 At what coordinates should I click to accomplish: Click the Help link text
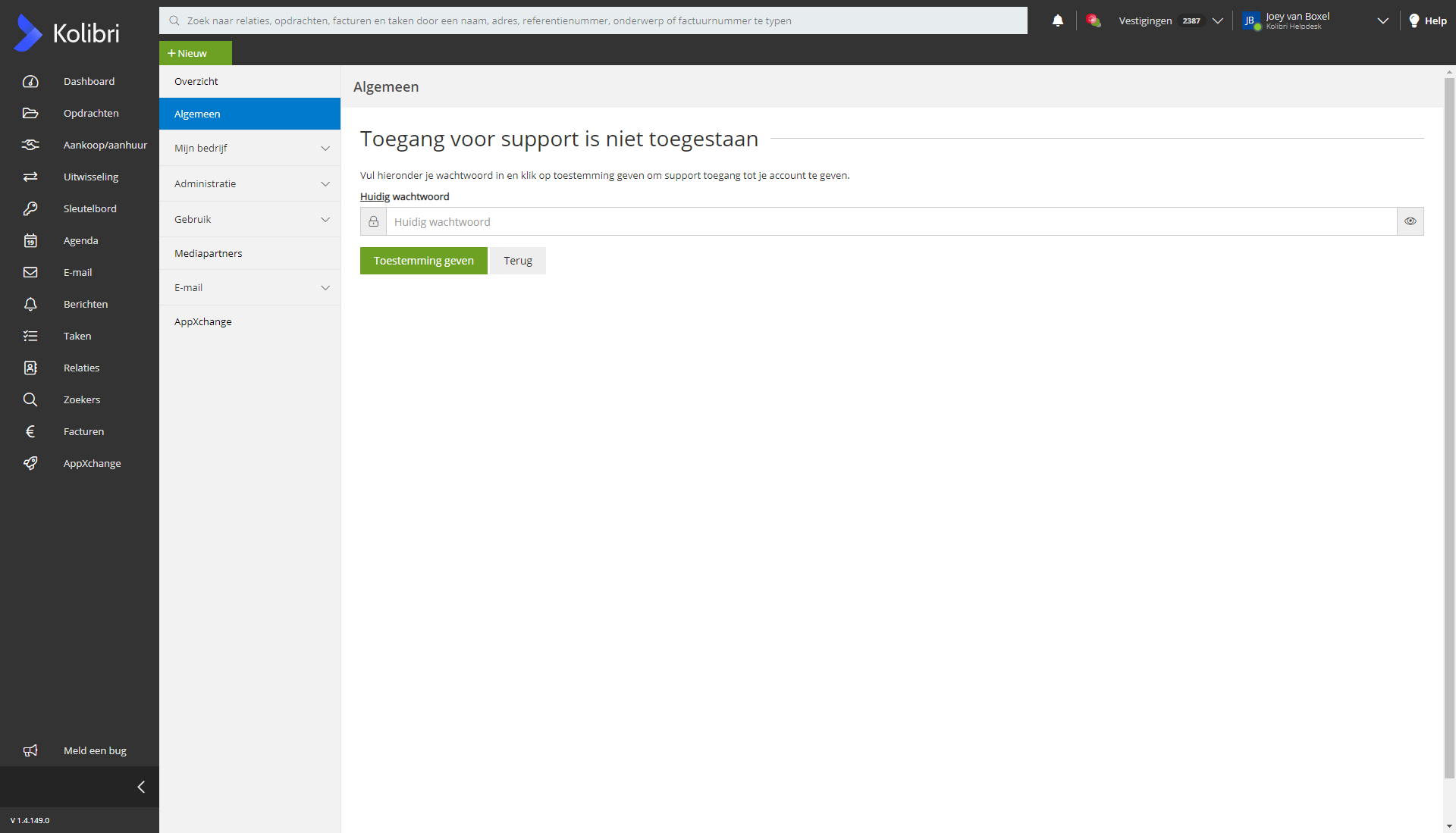point(1435,20)
